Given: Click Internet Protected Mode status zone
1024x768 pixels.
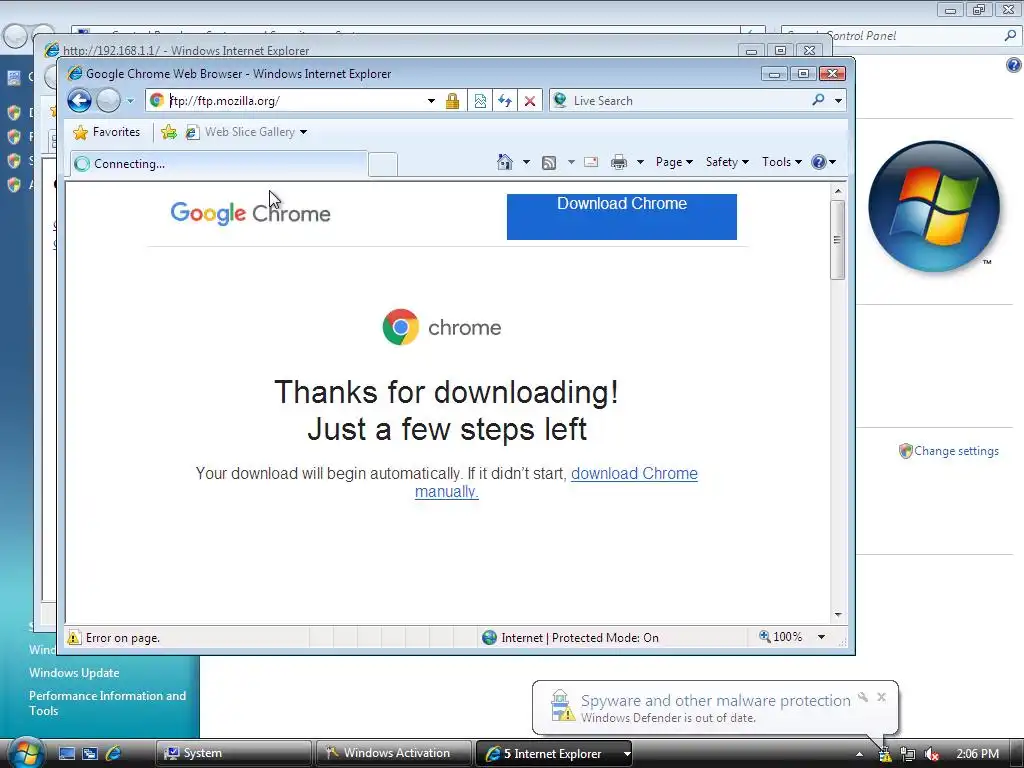Looking at the screenshot, I should (570, 637).
